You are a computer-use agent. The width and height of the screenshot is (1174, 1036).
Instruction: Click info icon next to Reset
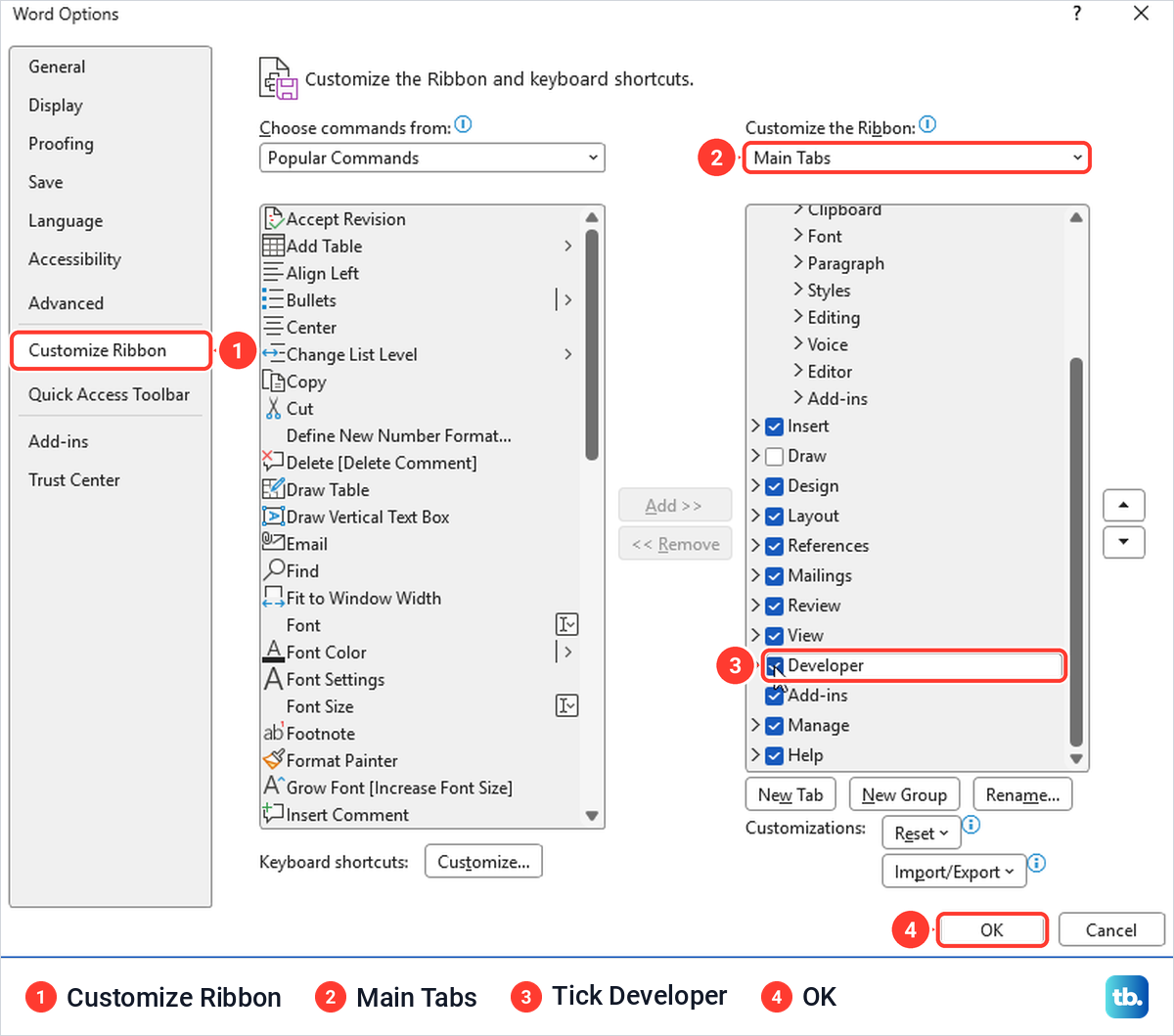pos(971,825)
